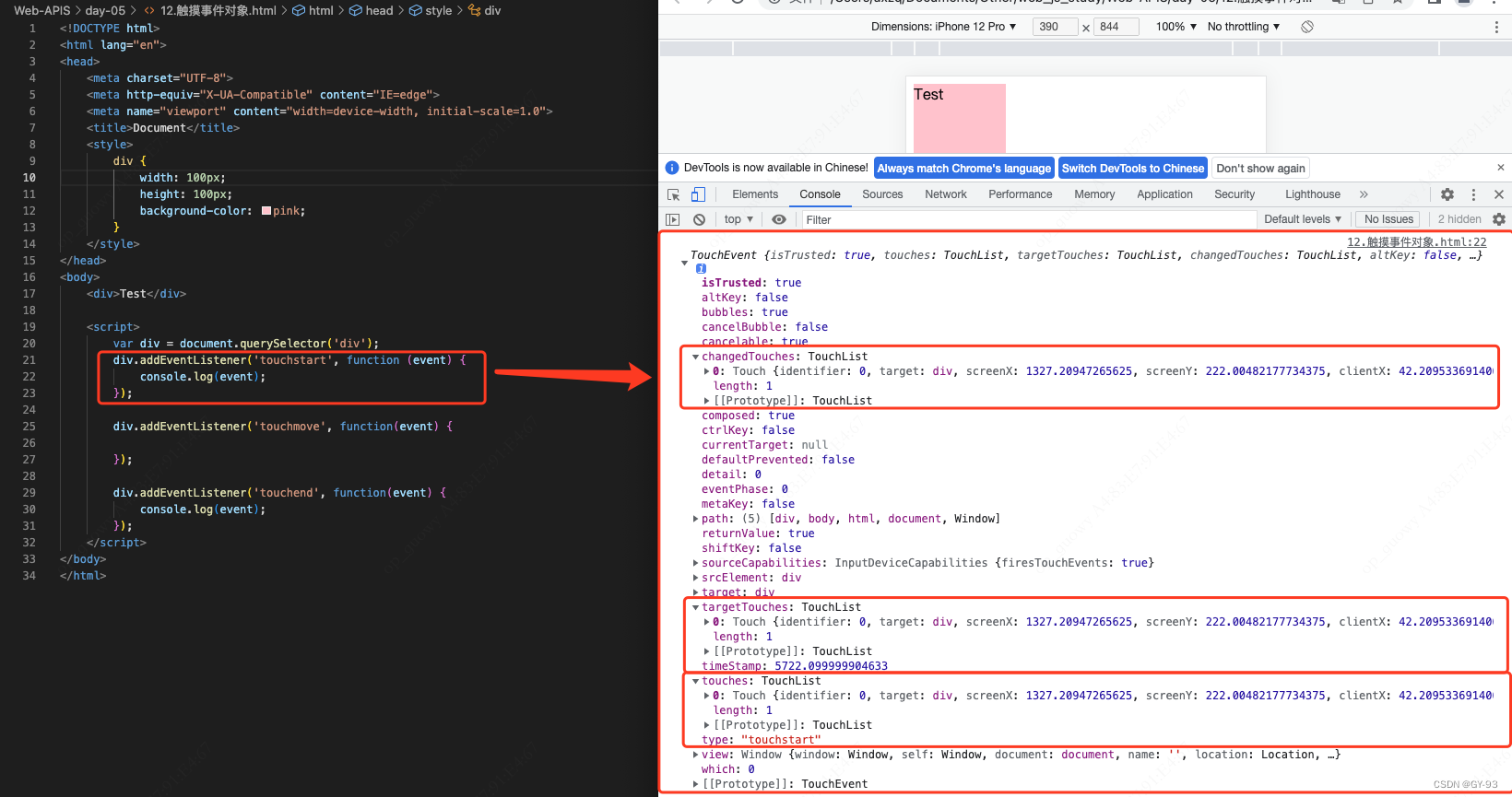Switch to the Elements tab
This screenshot has width=1512, height=797.
755,194
